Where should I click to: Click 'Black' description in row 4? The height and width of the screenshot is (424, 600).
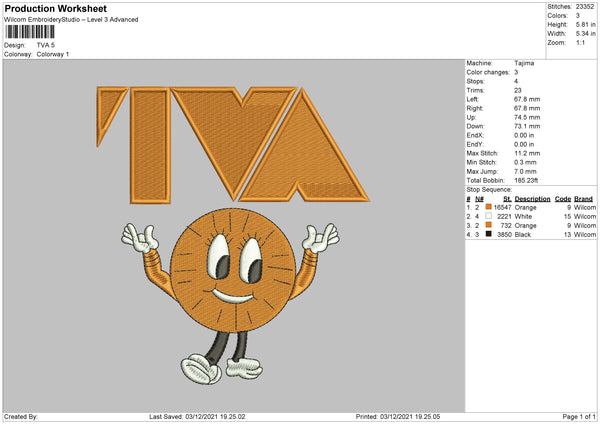(x=523, y=235)
